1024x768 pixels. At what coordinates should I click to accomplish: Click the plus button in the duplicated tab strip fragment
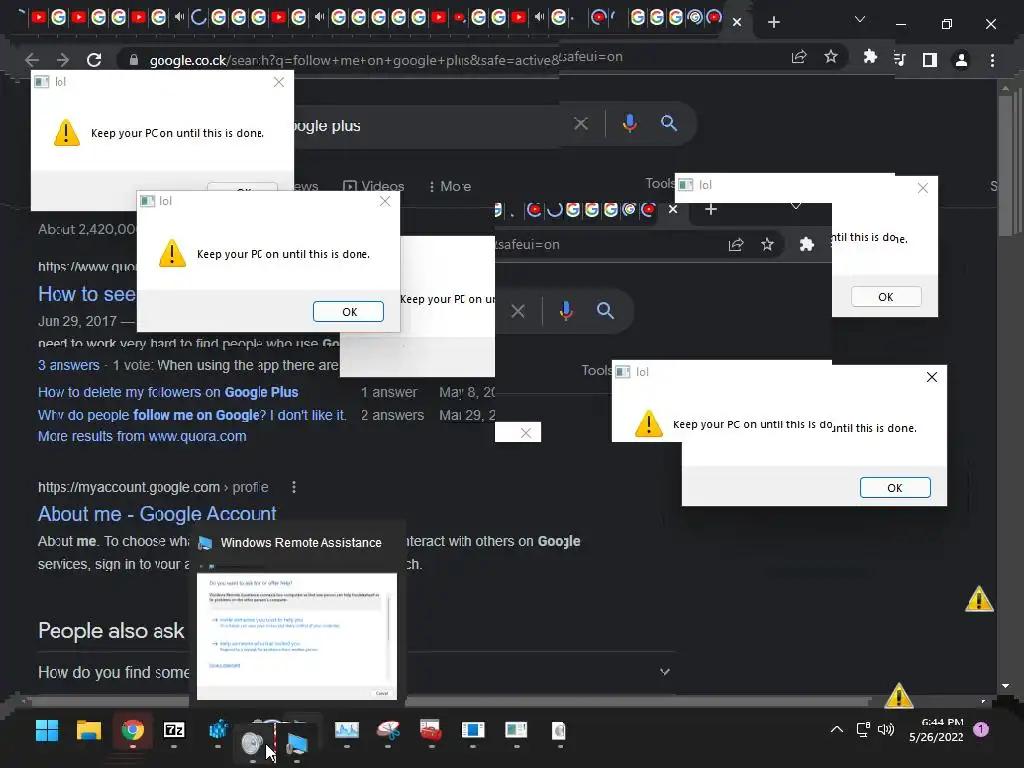(x=711, y=209)
